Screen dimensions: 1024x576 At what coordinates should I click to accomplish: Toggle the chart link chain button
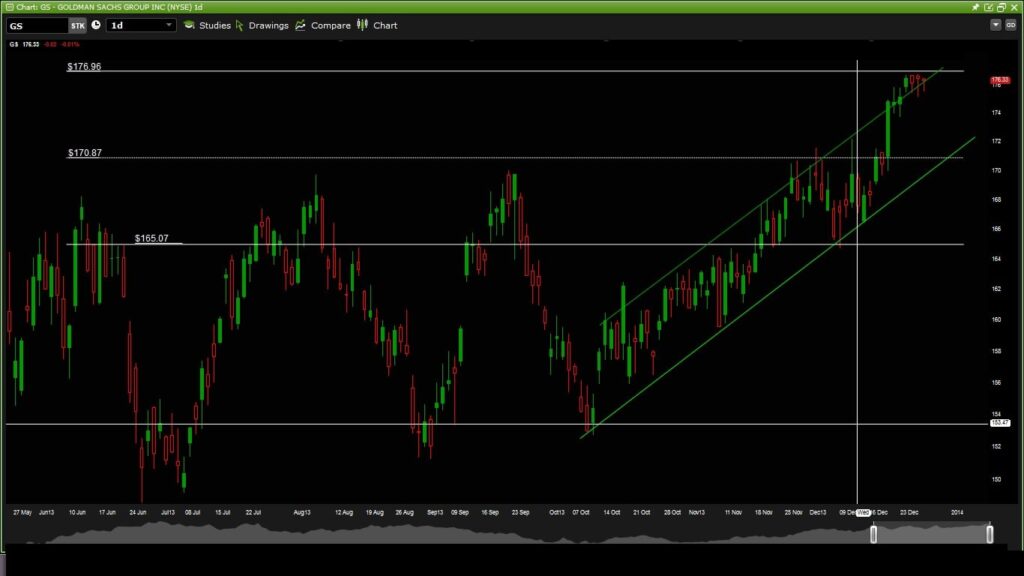click(1011, 25)
